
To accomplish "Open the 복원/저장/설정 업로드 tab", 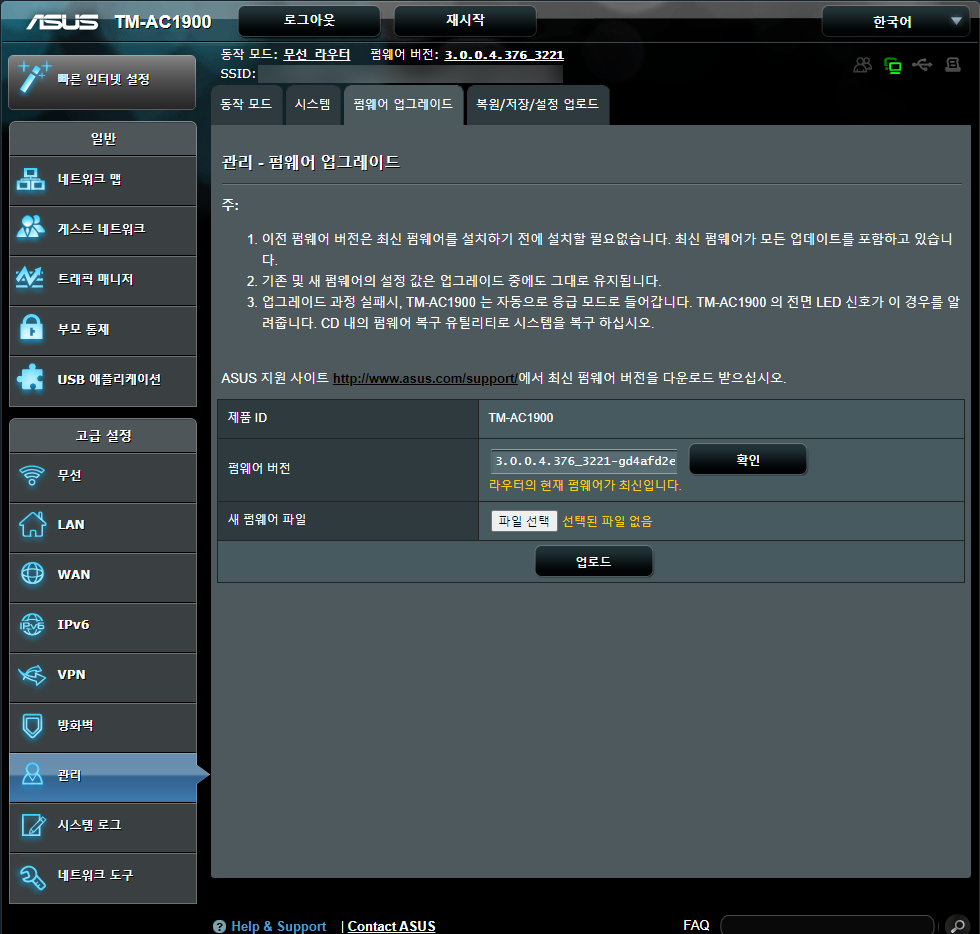I will click(538, 104).
